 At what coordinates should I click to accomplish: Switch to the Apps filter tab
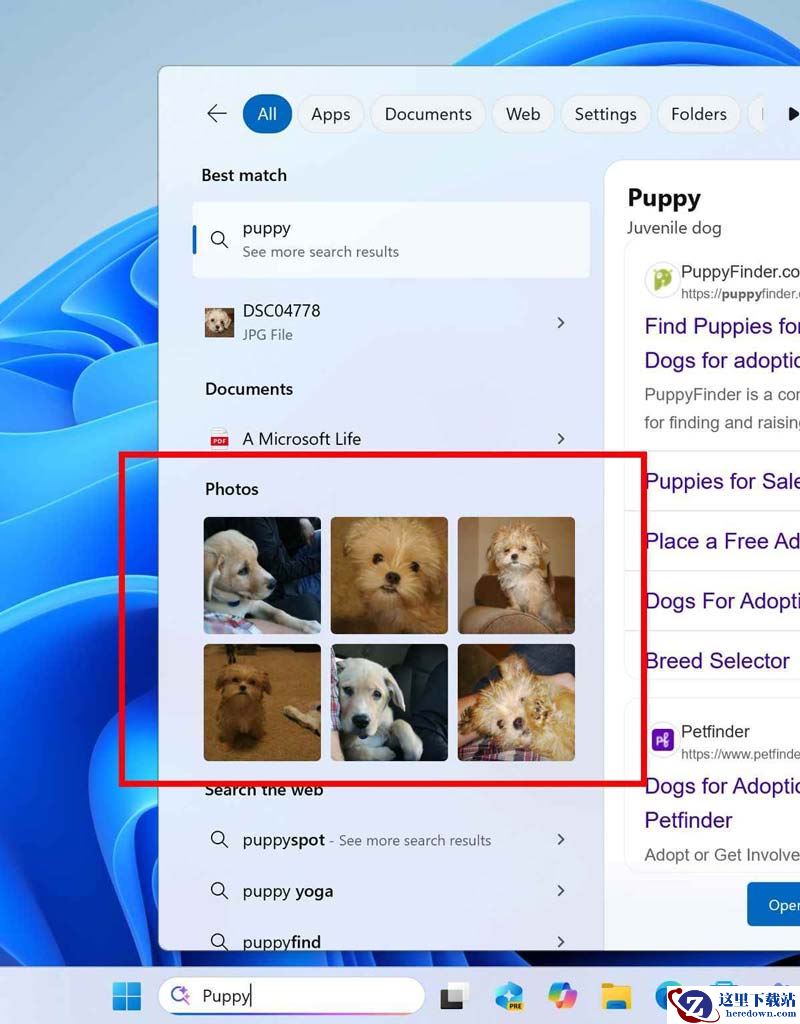point(330,114)
